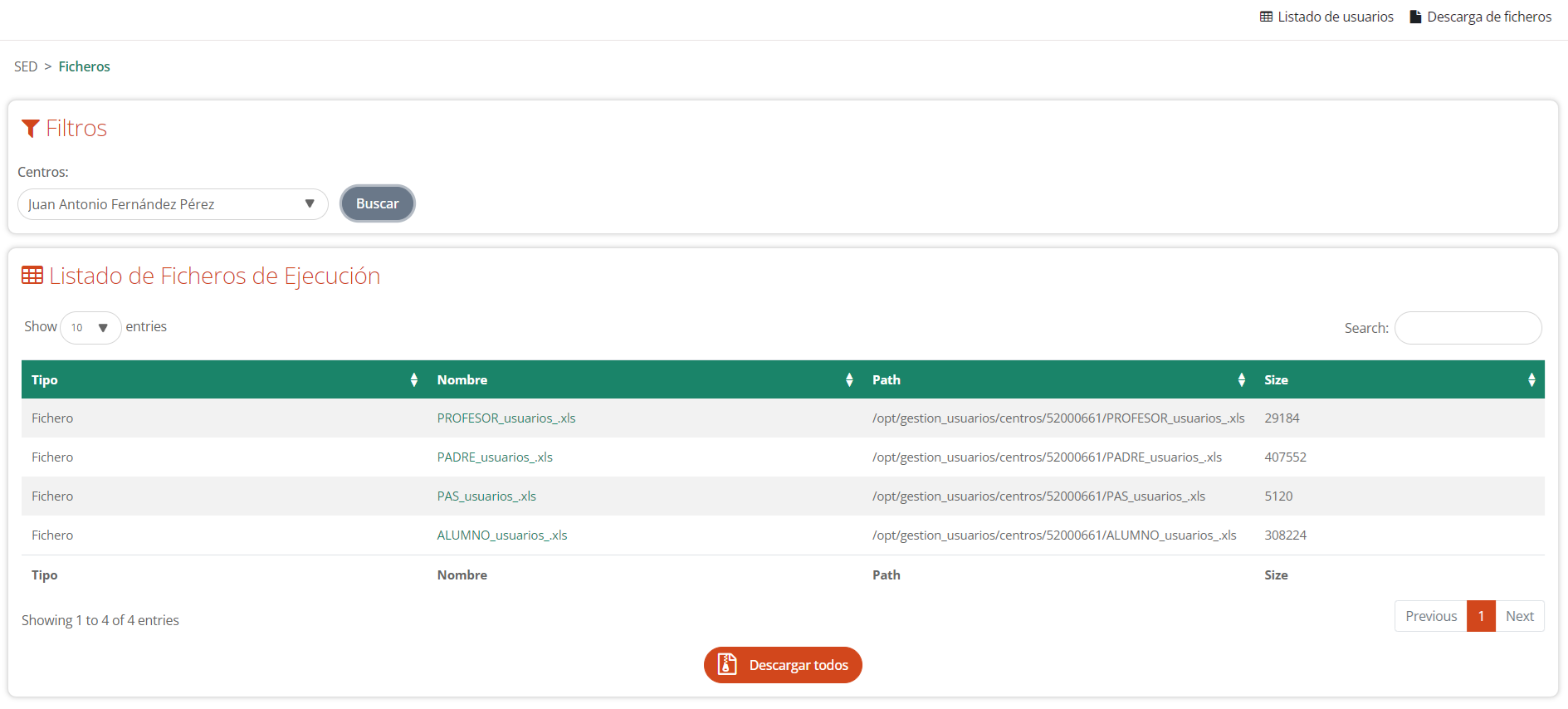Click the Ficheros breadcrumb
1568x709 pixels.
(x=84, y=66)
